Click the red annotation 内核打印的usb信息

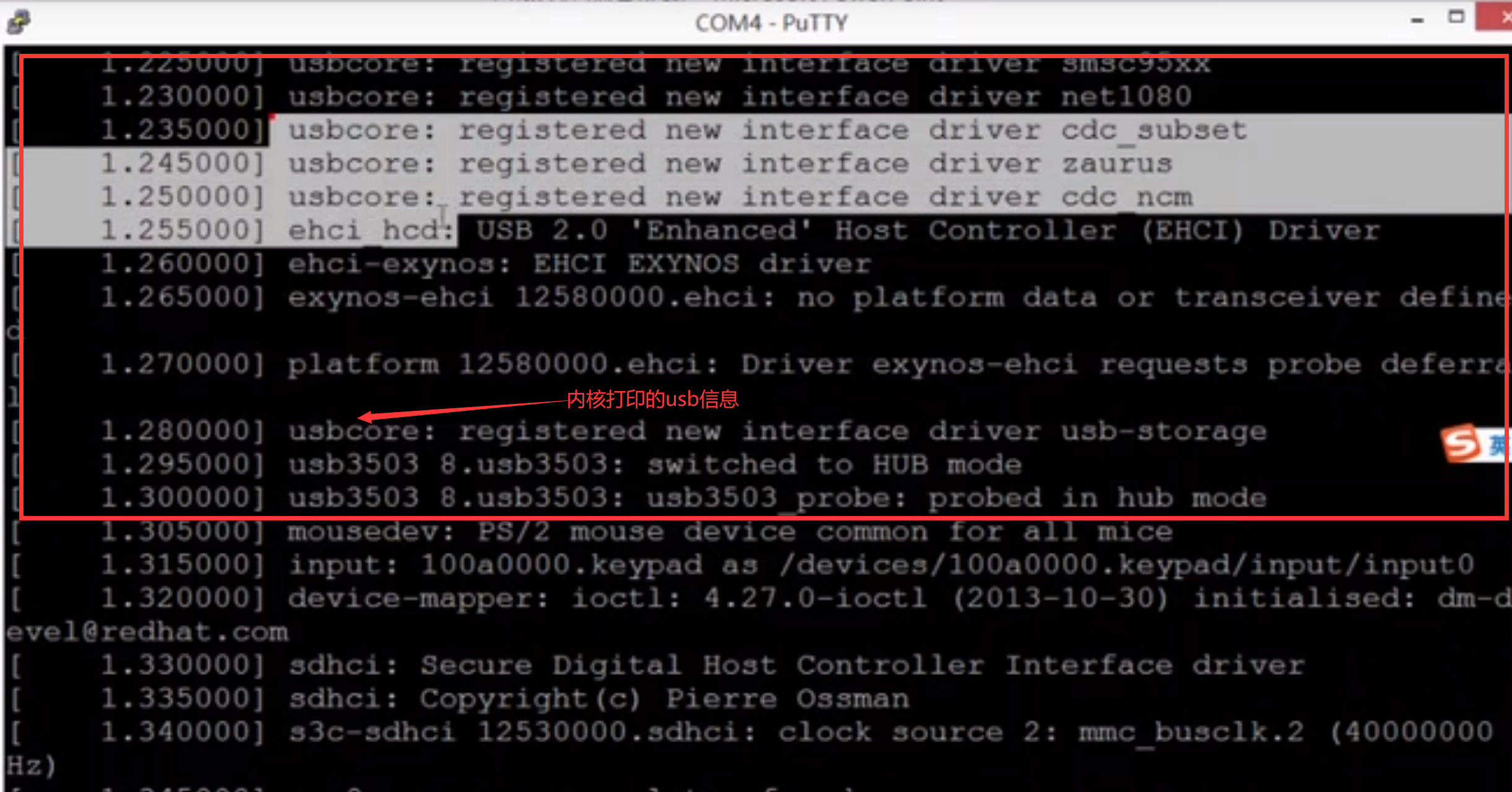652,399
